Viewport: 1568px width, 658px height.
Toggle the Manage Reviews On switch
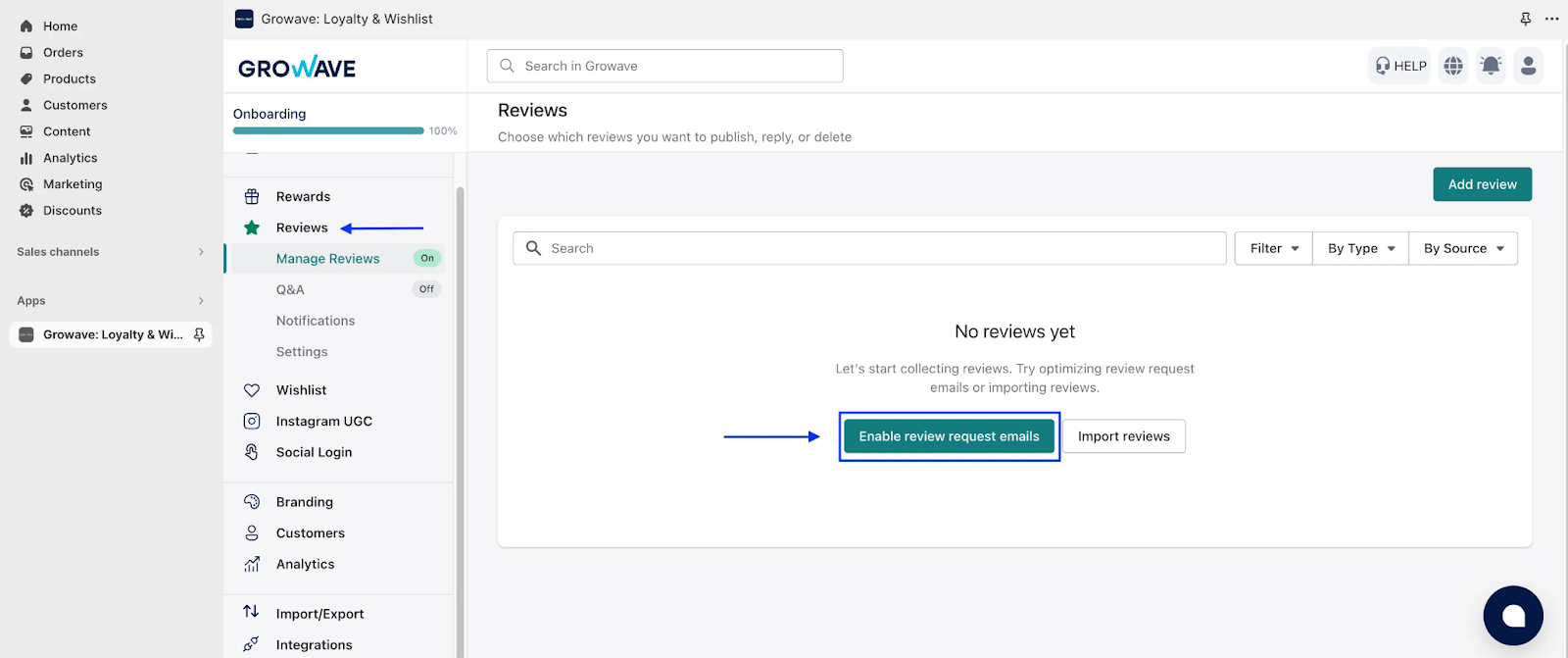[427, 259]
